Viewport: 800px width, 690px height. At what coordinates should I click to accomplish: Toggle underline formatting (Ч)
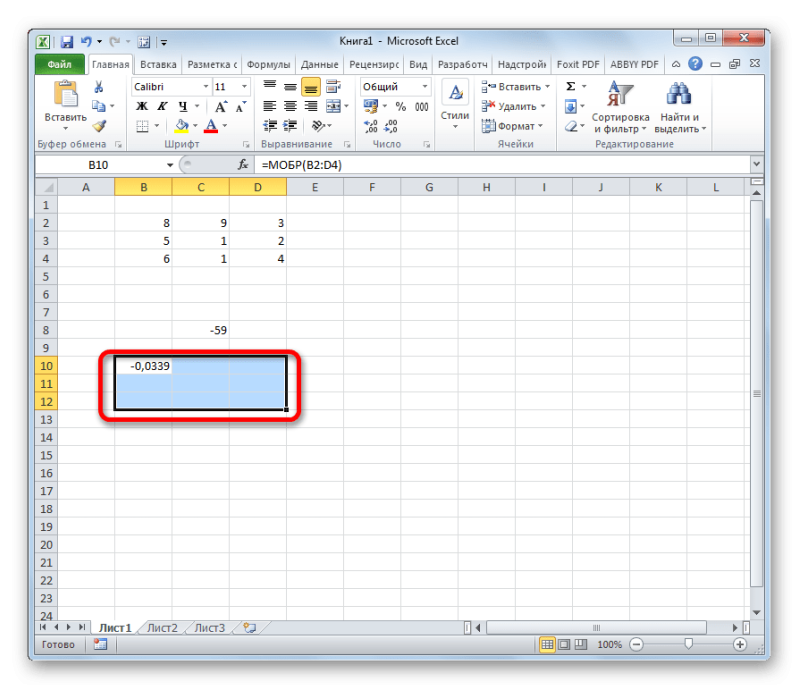tap(183, 106)
